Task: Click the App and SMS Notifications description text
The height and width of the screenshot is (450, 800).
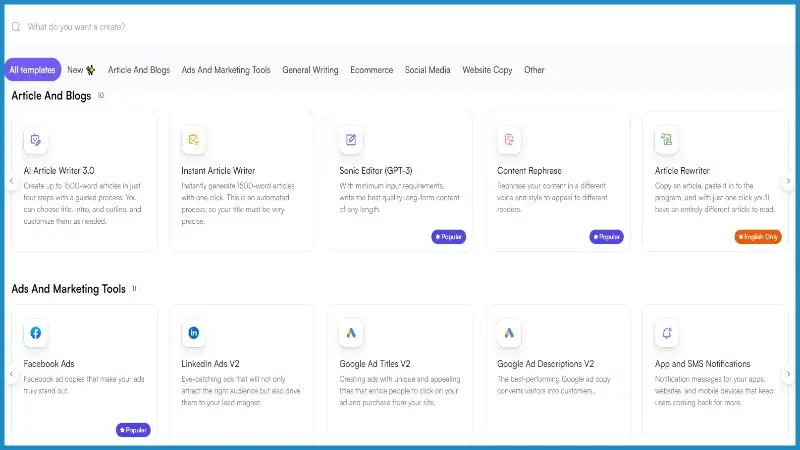Action: [714, 391]
